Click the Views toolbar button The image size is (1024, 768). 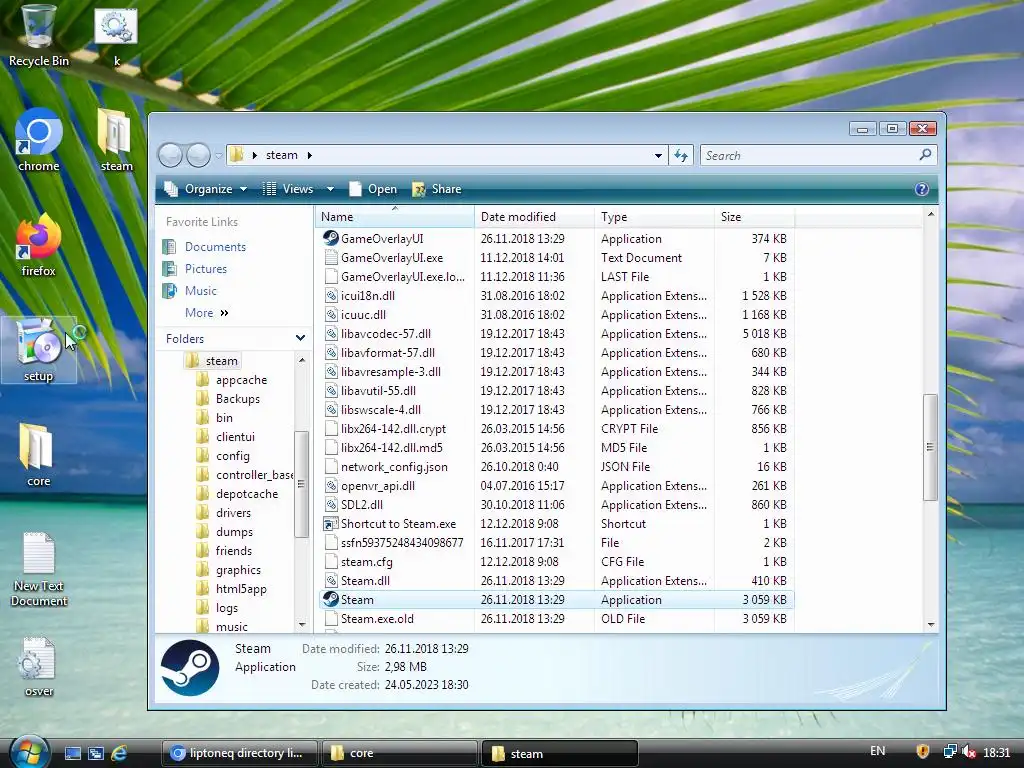[288, 189]
